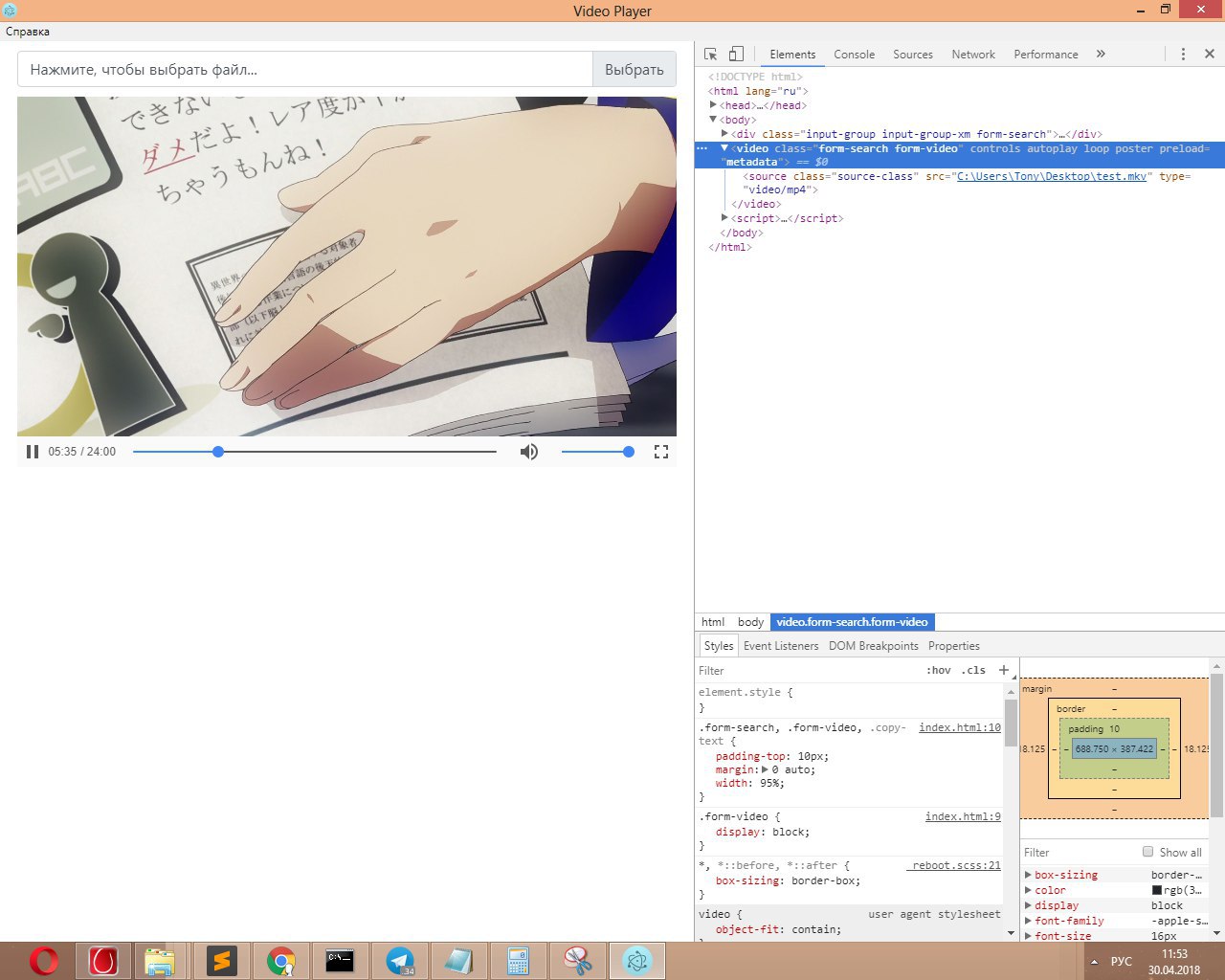This screenshot has width=1225, height=980.
Task: Expand the font-family computed property
Action: click(x=1028, y=921)
